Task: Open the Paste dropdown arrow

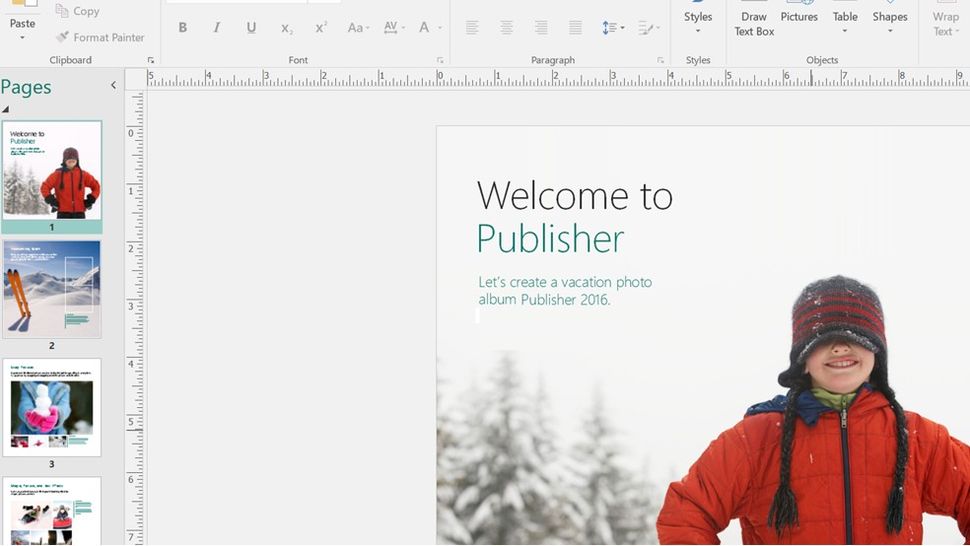Action: pos(22,38)
